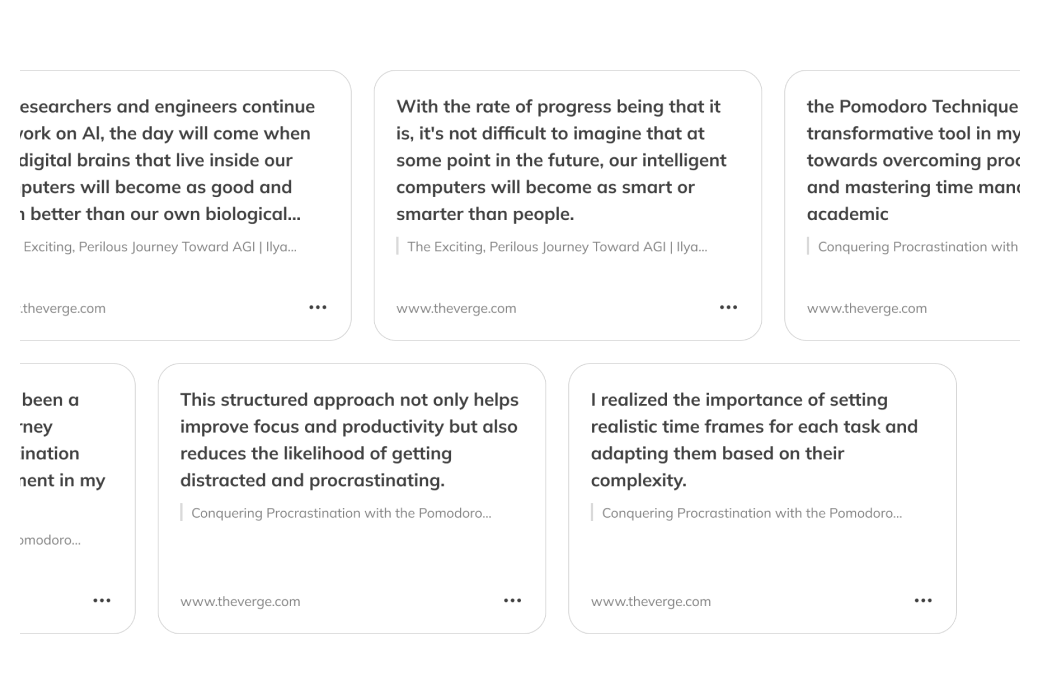The width and height of the screenshot is (1040, 680).
Task: Select quote starting 'the Pomodoro Technique'
Action: coord(912,160)
